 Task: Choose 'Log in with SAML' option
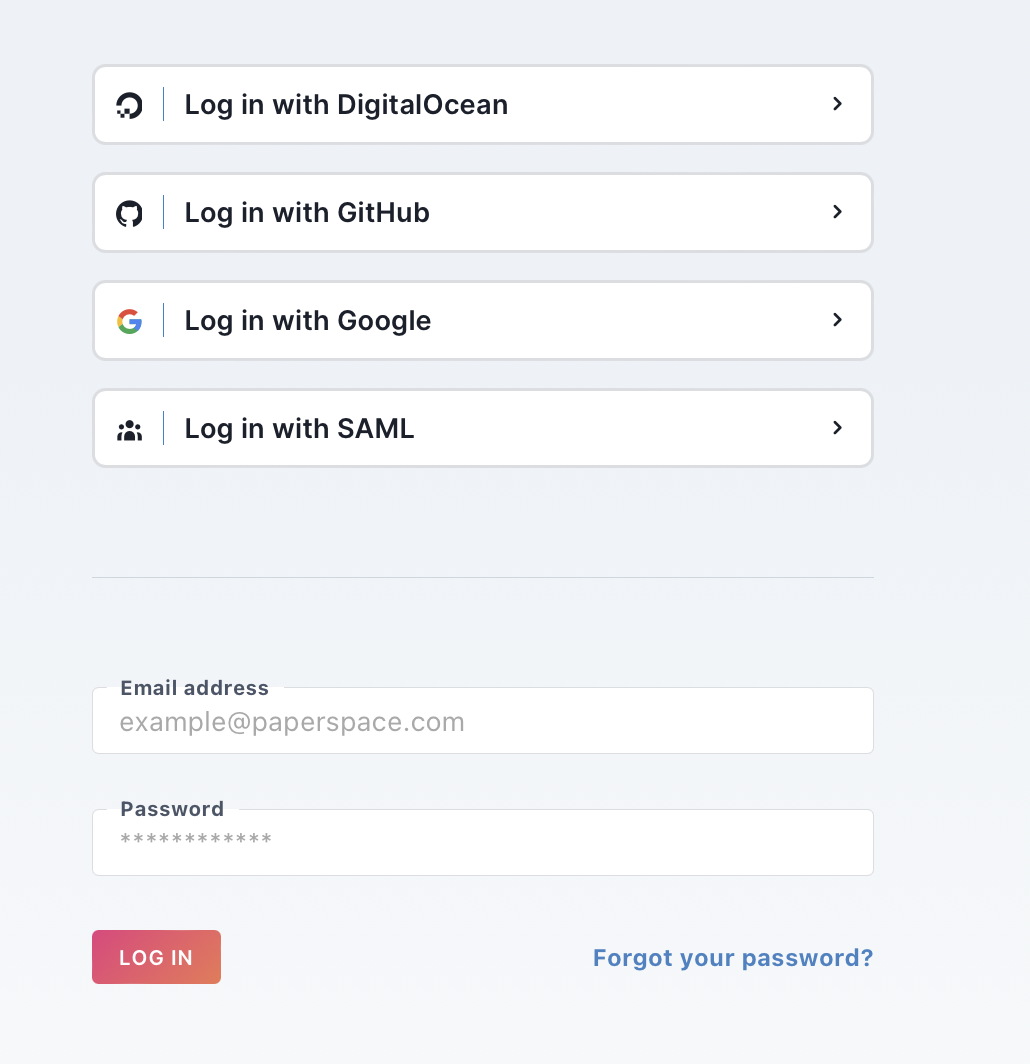[299, 429]
